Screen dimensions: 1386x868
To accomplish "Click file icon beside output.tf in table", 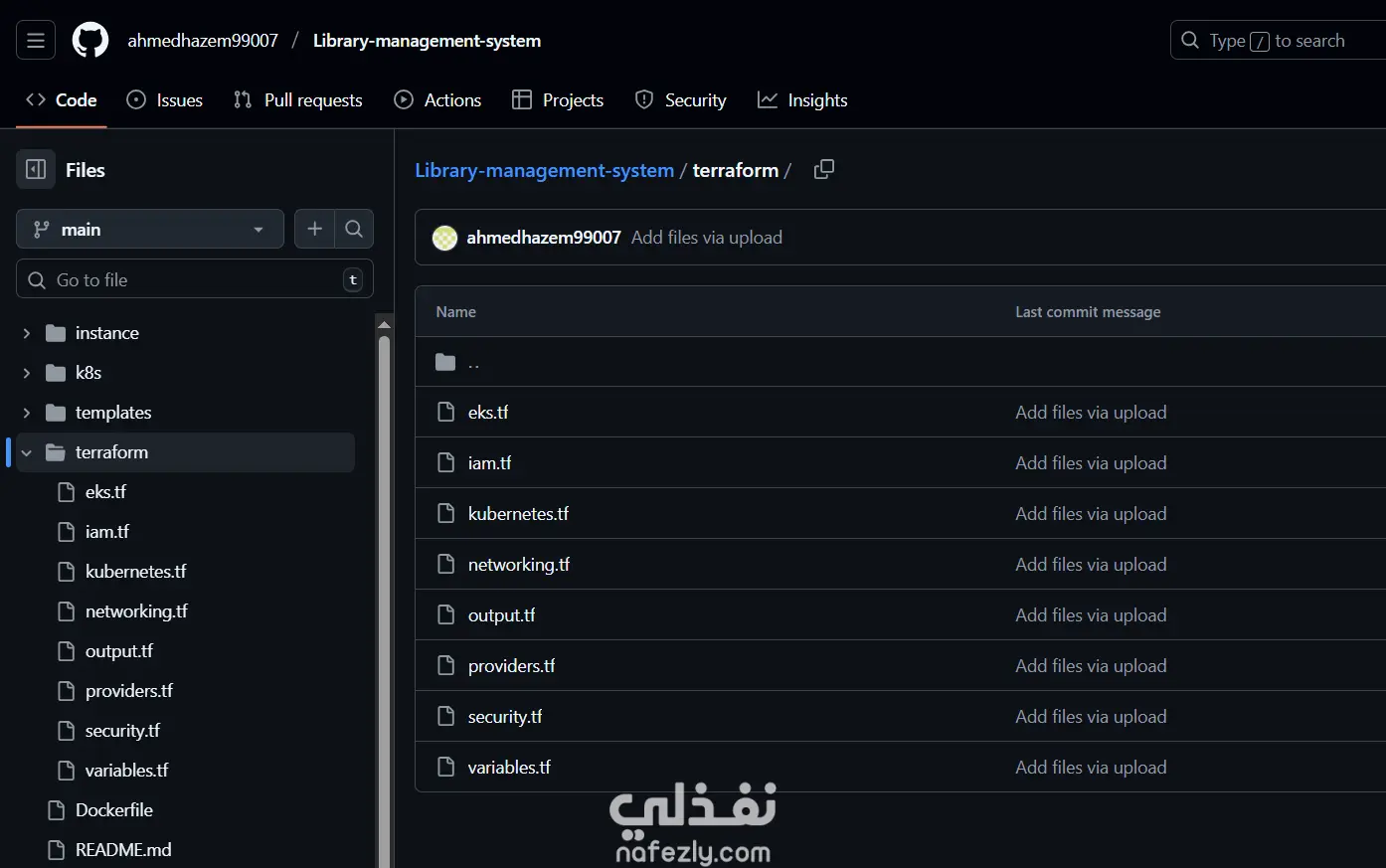I will coord(446,615).
